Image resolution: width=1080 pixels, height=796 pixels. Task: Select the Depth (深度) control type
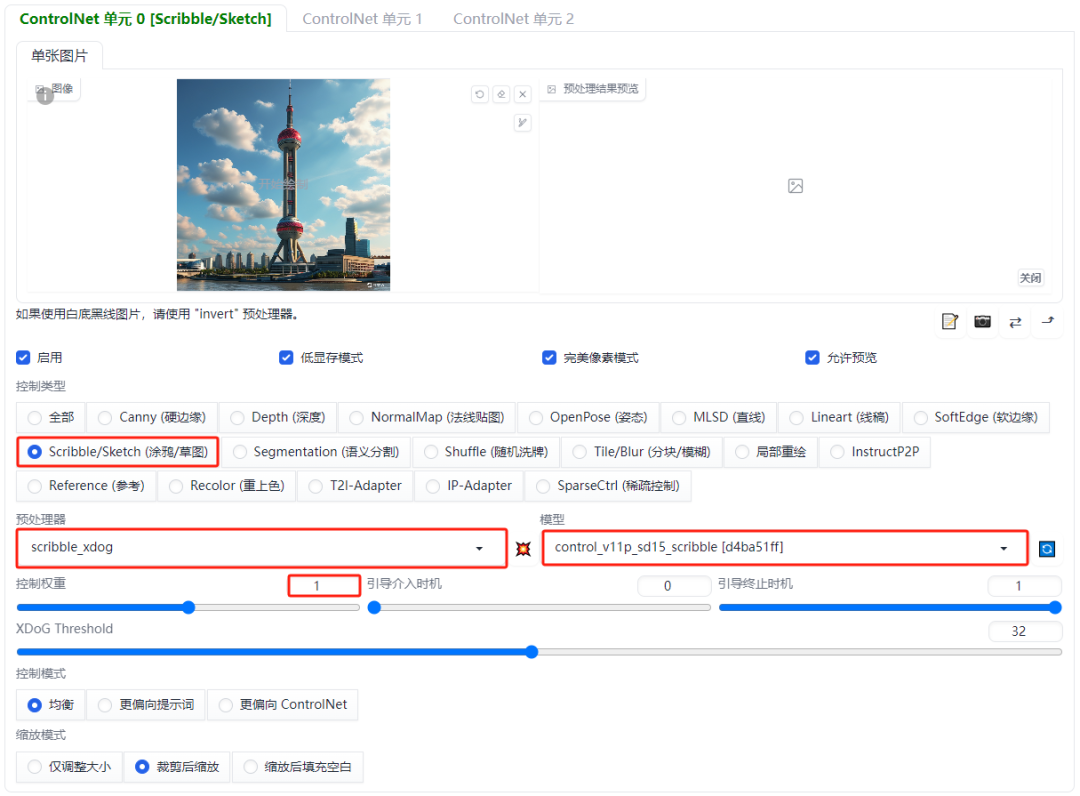(x=278, y=417)
